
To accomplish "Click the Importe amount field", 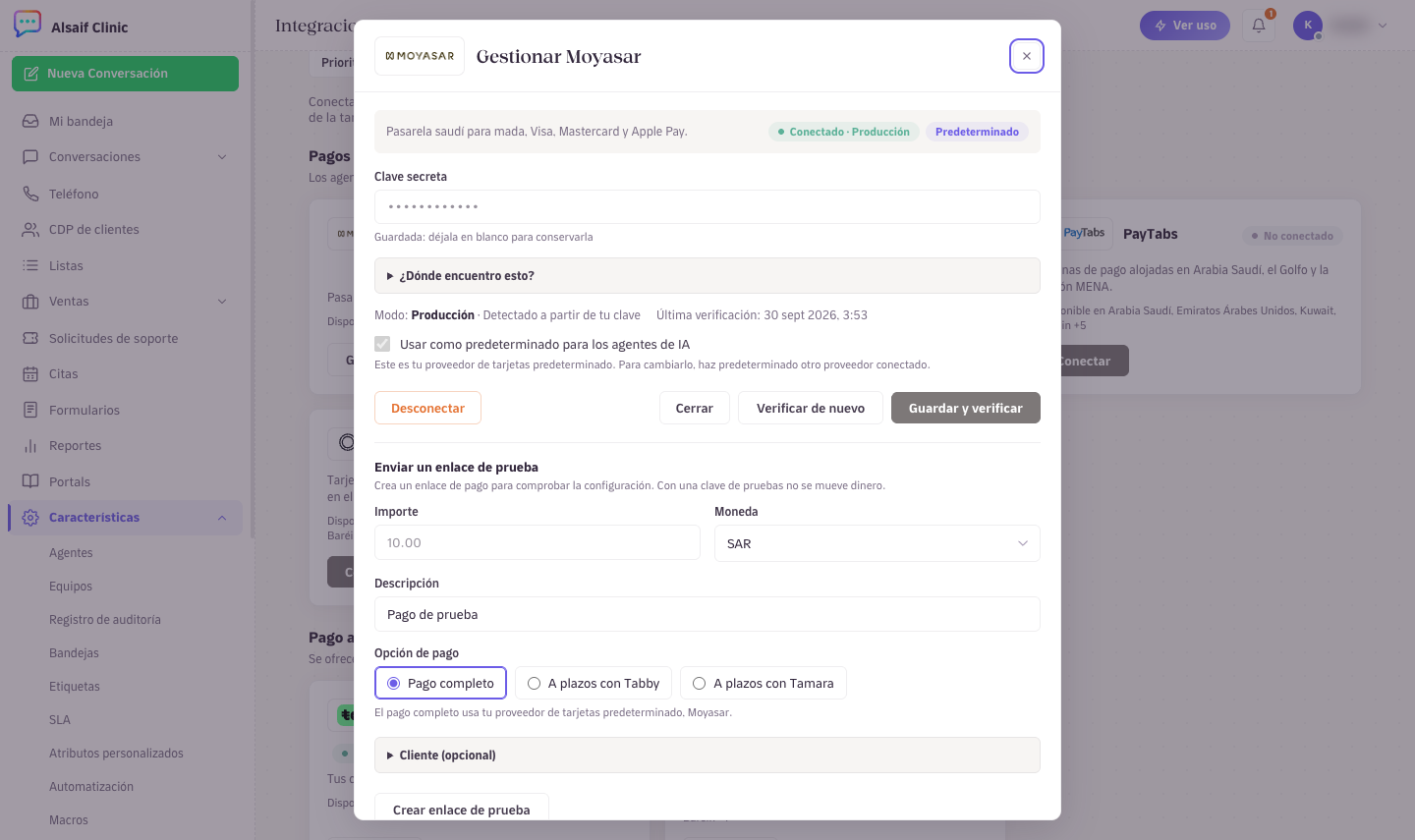I will tap(538, 542).
